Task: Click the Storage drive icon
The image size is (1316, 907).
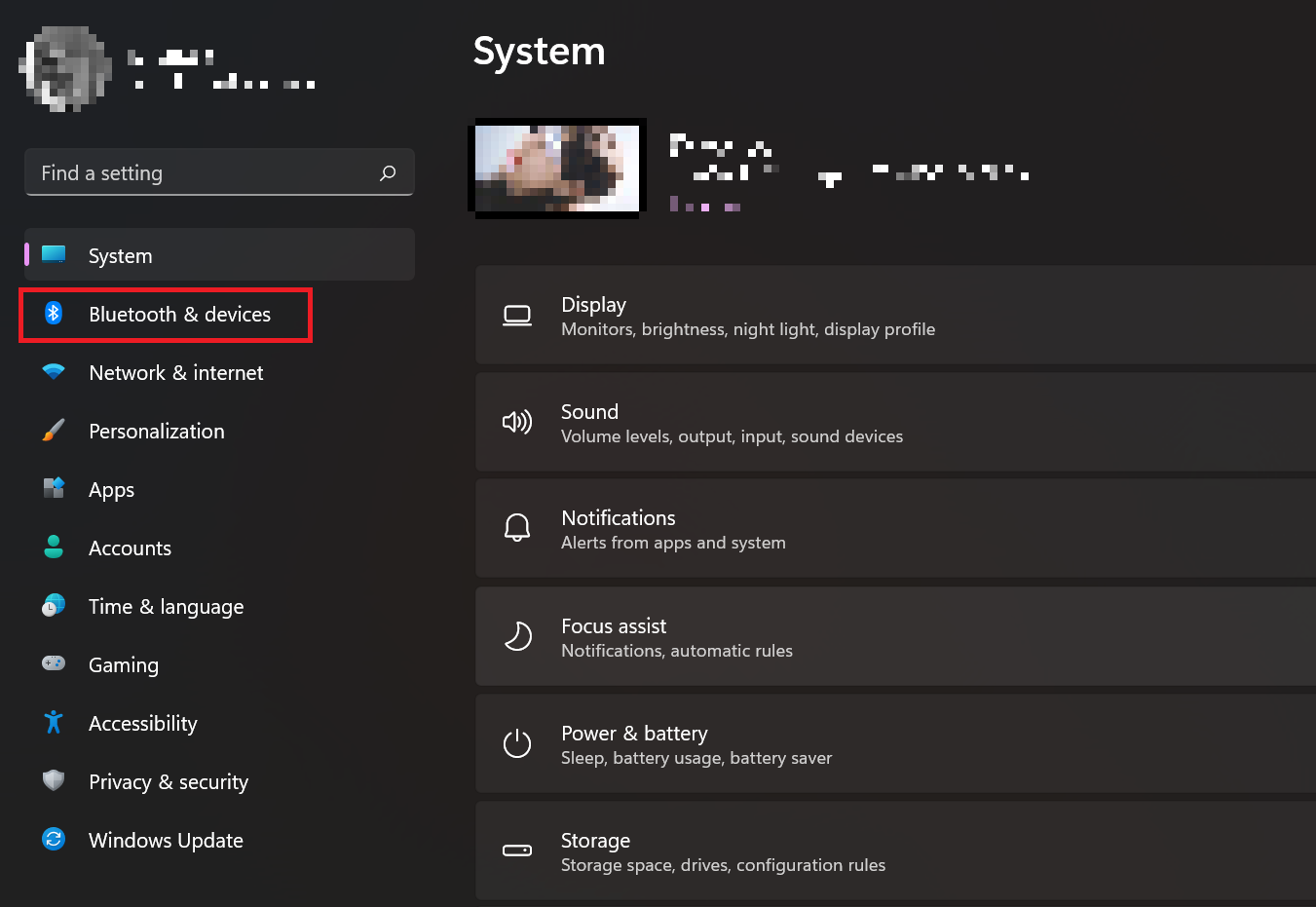Action: 517,850
